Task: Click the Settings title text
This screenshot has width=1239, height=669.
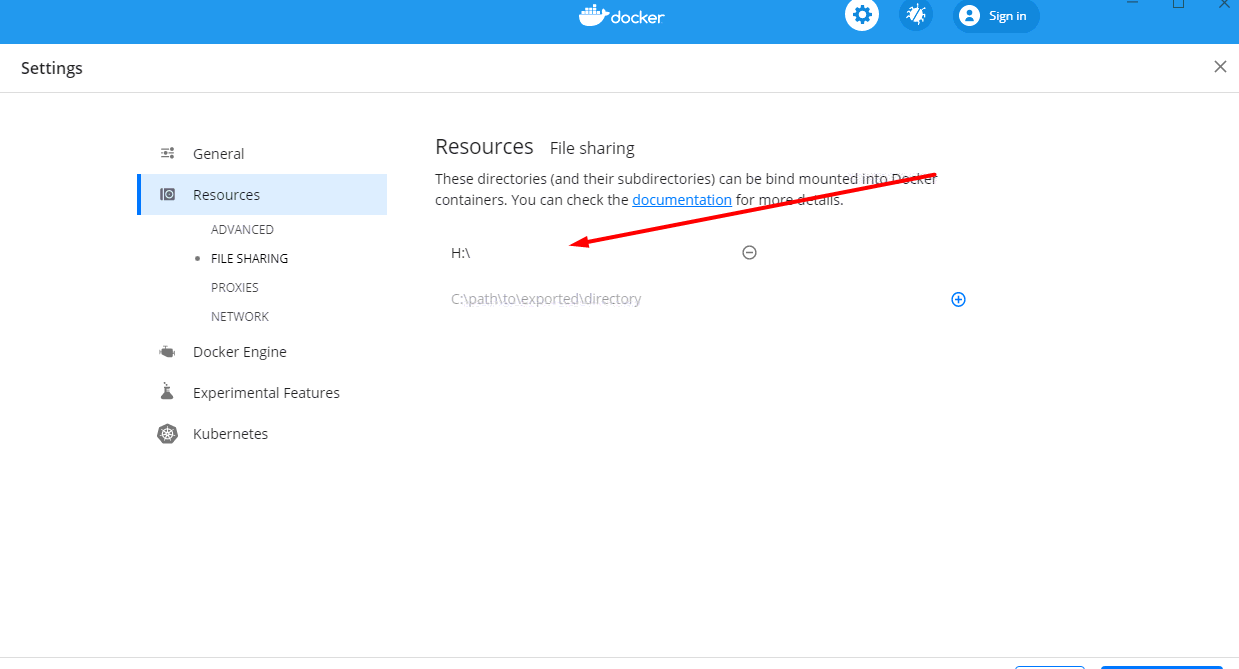Action: click(52, 68)
